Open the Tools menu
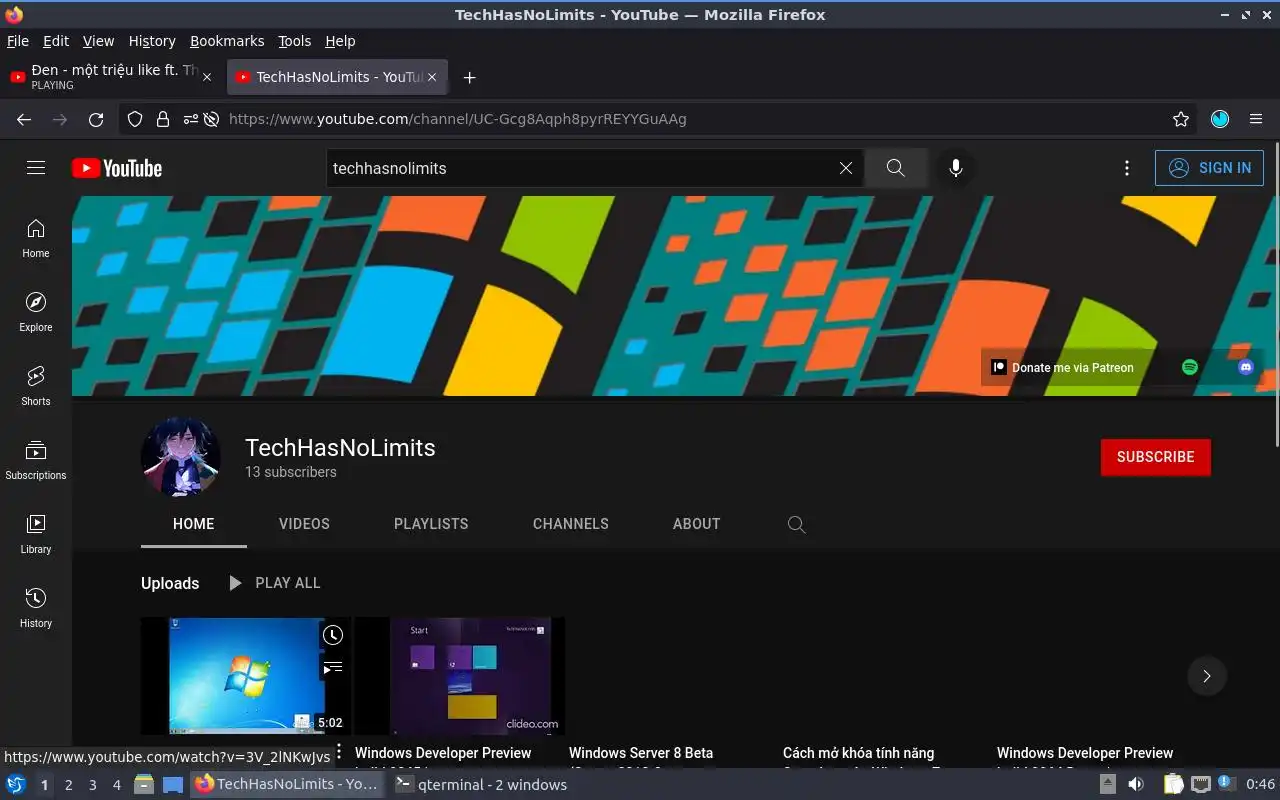This screenshot has width=1280, height=800. tap(295, 41)
